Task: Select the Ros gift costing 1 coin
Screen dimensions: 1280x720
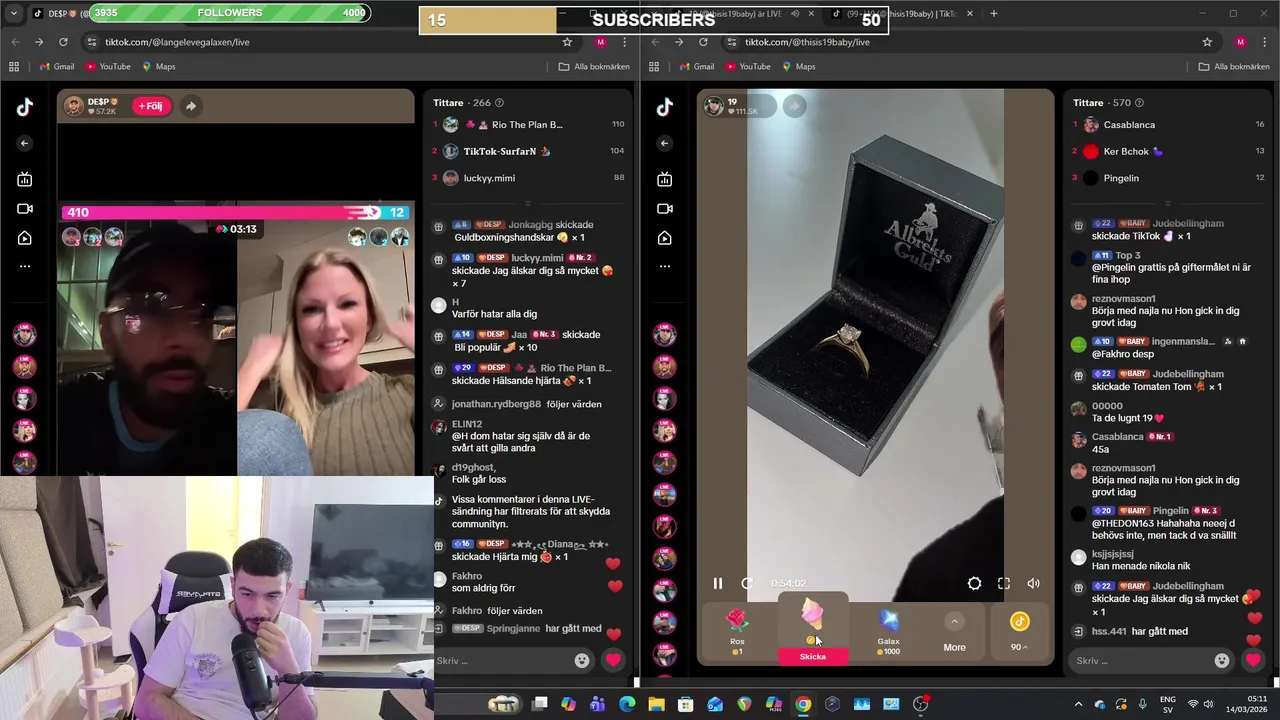Action: 737,630
